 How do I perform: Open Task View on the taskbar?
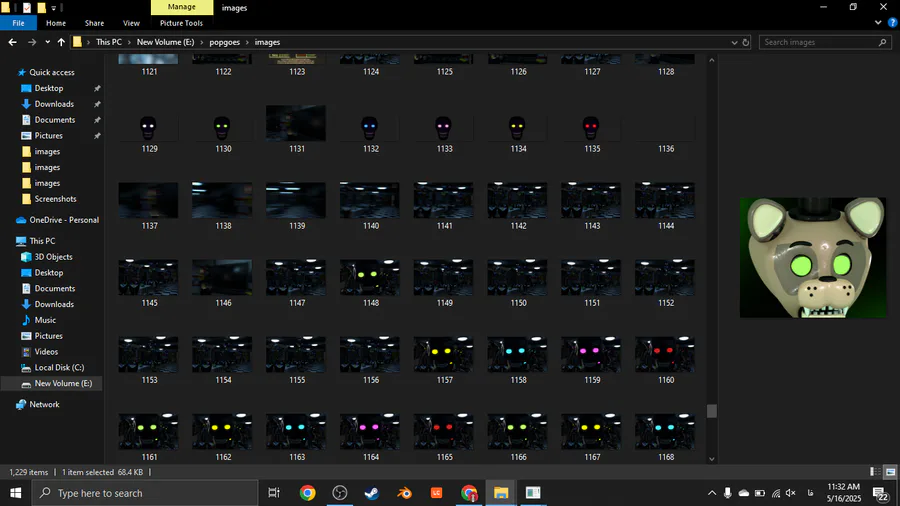coord(274,493)
